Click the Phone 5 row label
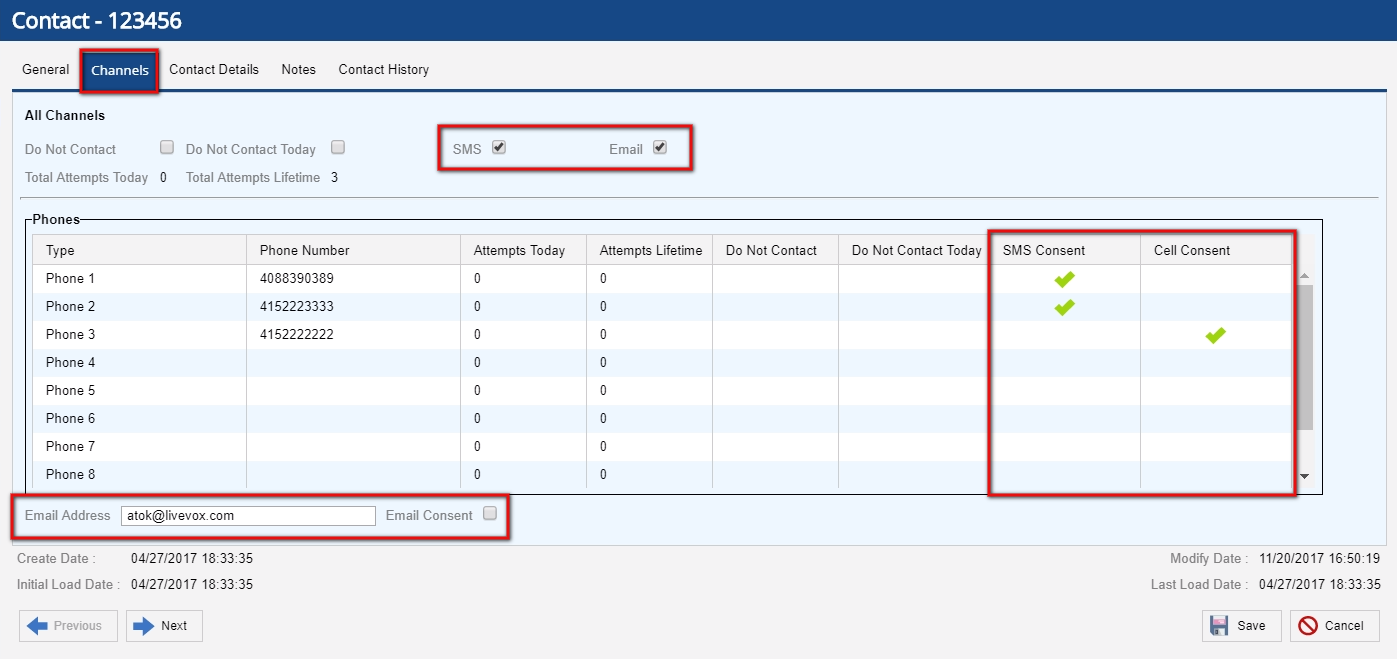The image size is (1397, 659). [x=71, y=391]
